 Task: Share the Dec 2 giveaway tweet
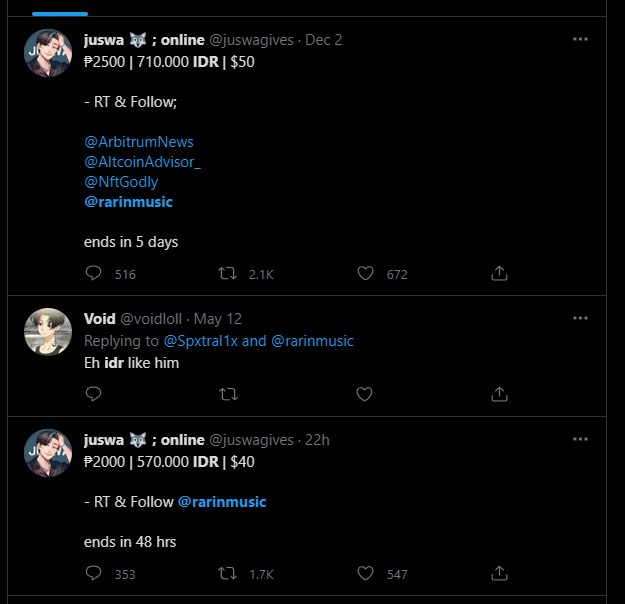[x=500, y=273]
